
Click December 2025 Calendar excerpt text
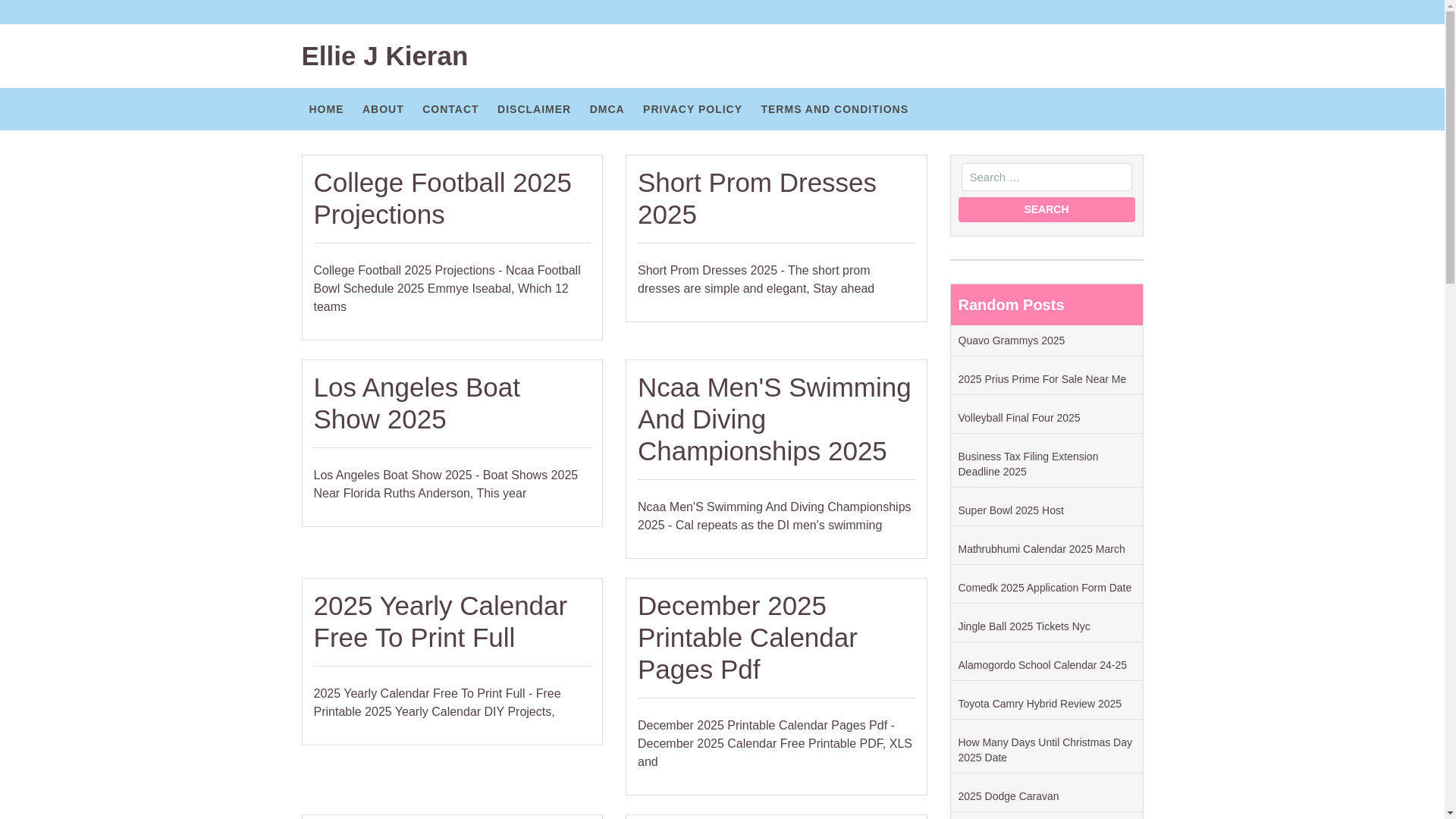[x=774, y=743]
